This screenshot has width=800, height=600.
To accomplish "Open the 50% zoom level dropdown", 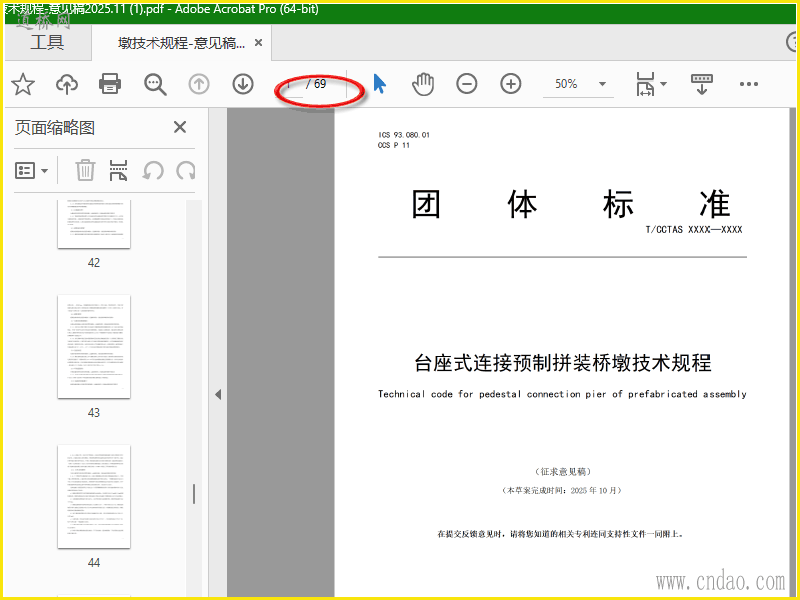I will (x=603, y=84).
